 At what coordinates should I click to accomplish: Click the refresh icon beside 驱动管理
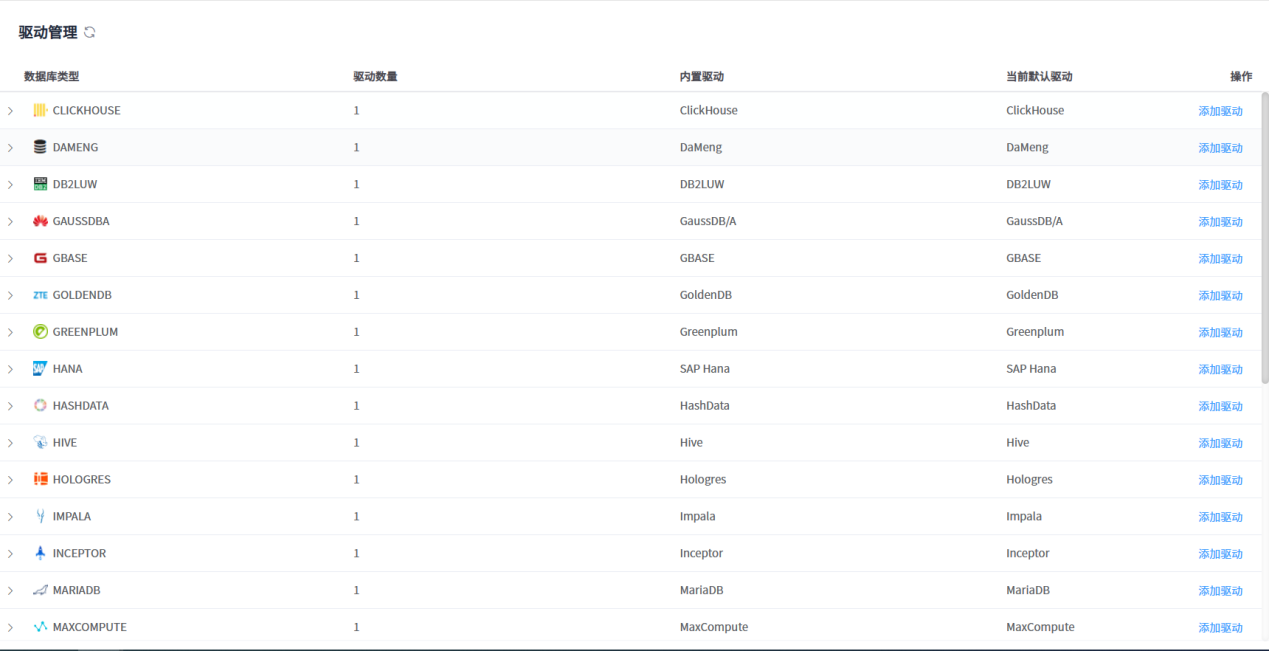coord(89,32)
